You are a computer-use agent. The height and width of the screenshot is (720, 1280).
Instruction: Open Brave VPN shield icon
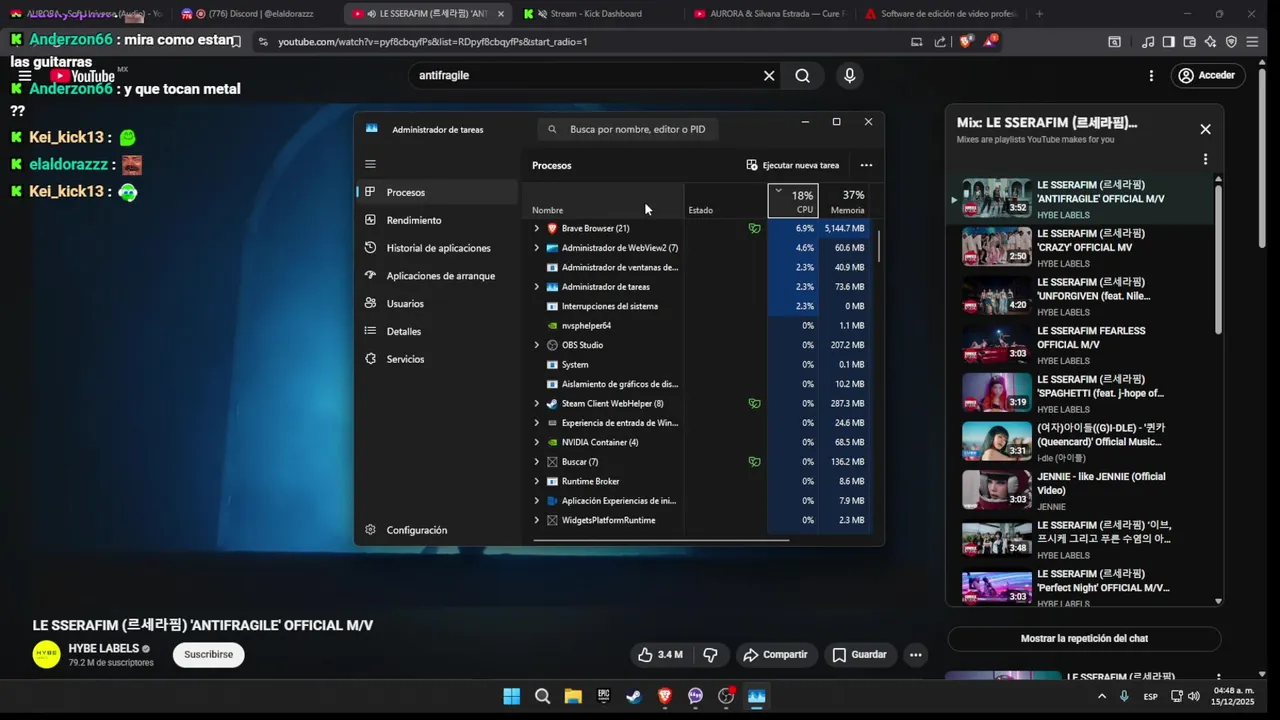click(x=1231, y=42)
